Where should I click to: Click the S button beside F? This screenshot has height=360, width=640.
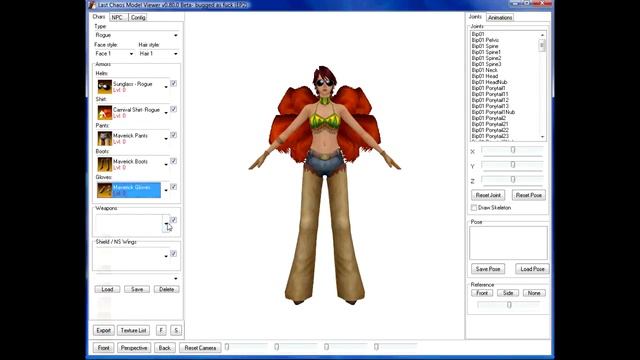176,330
